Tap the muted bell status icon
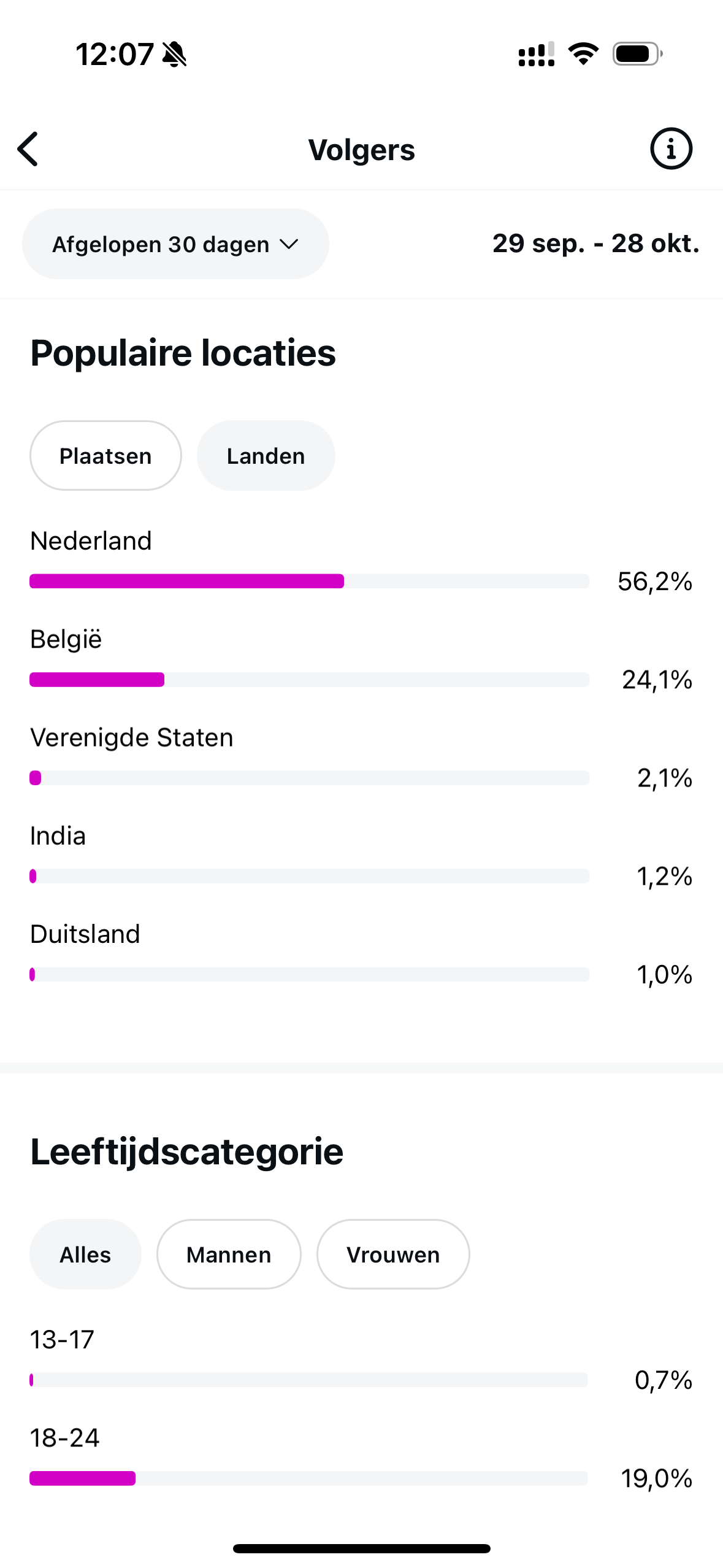This screenshot has width=723, height=1568. pyautogui.click(x=175, y=55)
